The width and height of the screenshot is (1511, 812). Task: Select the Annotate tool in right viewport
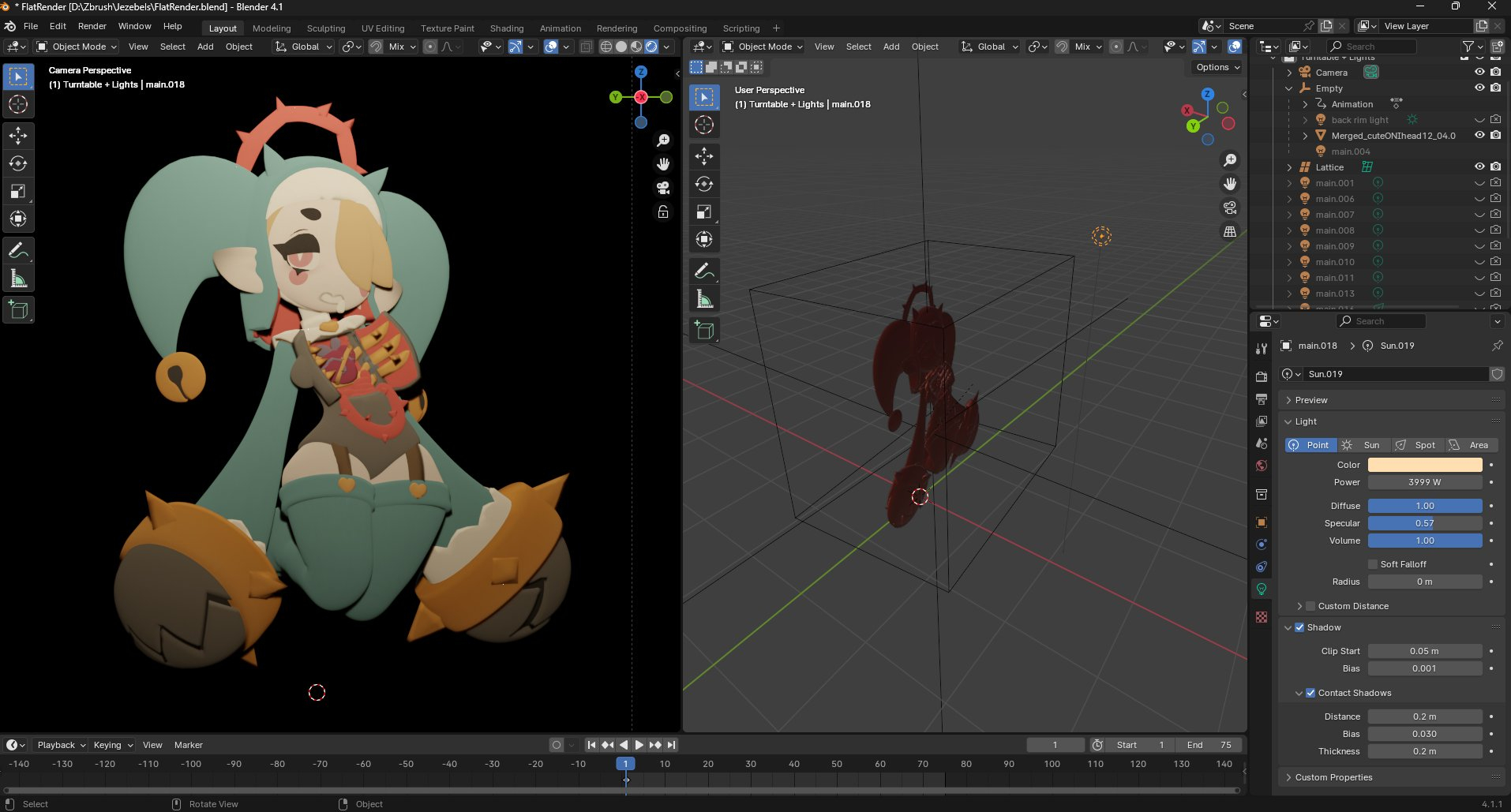point(704,271)
